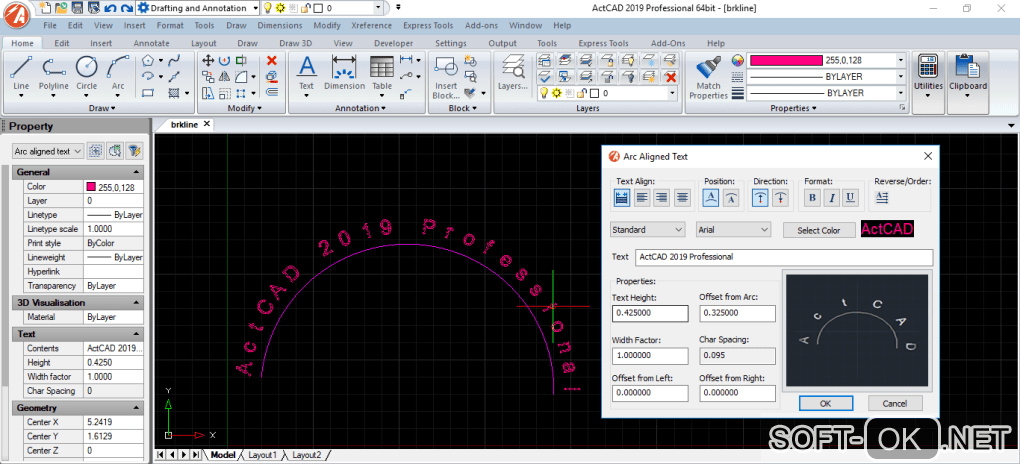Expand the color 255,0,128 dropdown in ribbon
This screenshot has width=1020, height=464.
901,61
